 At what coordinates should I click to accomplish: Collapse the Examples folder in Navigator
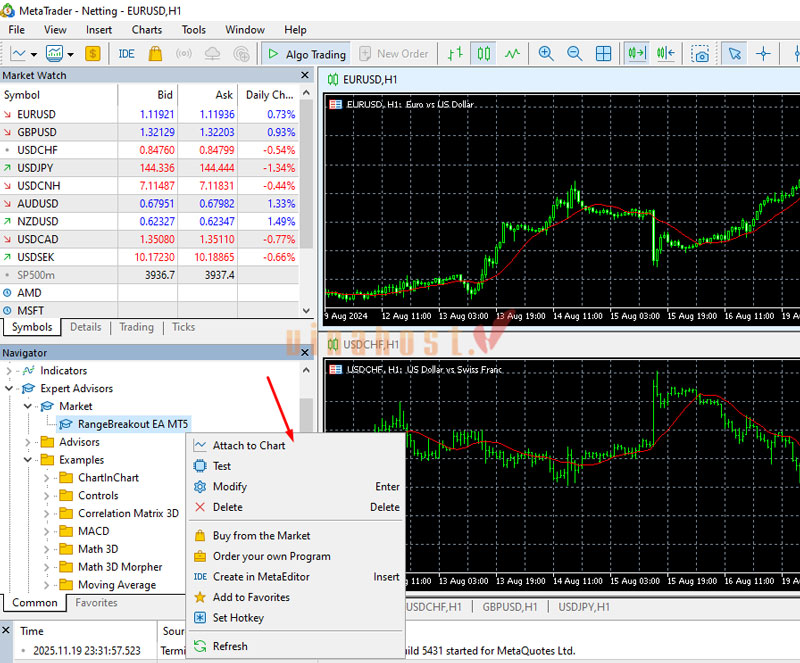coord(27,459)
